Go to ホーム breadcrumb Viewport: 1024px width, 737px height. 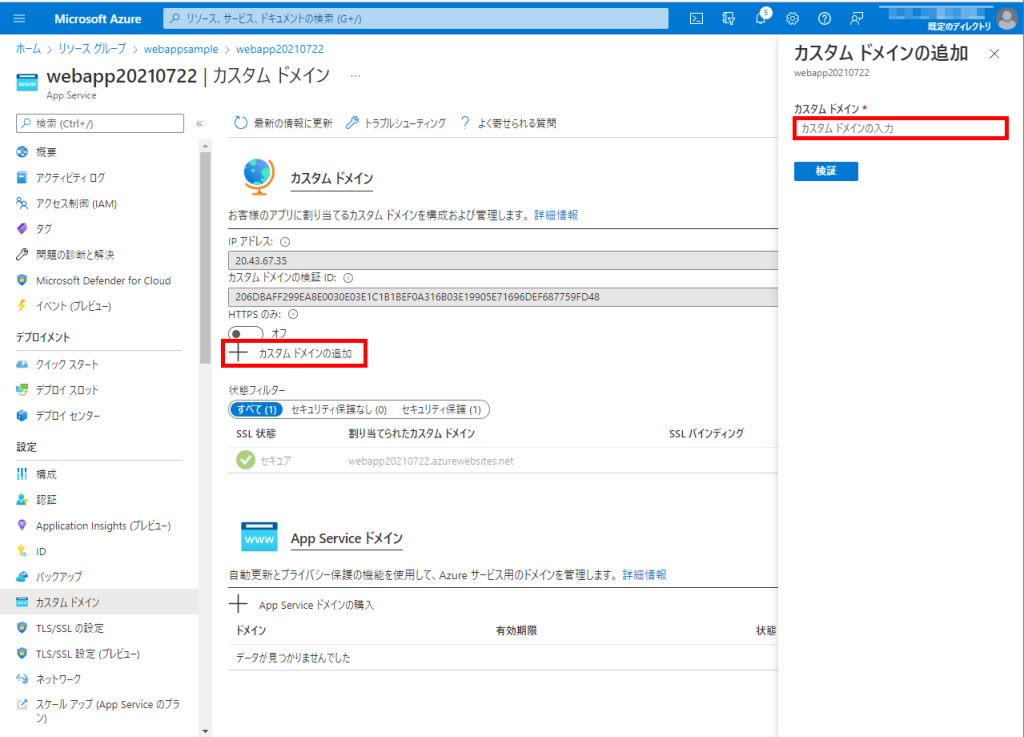pos(28,49)
